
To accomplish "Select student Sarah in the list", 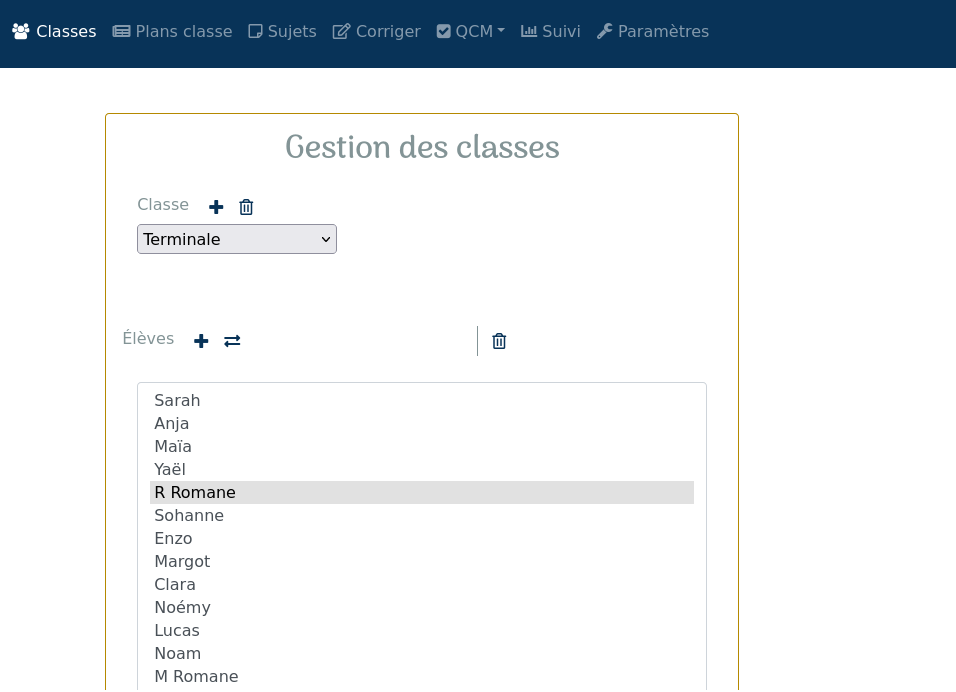I will coord(421,401).
